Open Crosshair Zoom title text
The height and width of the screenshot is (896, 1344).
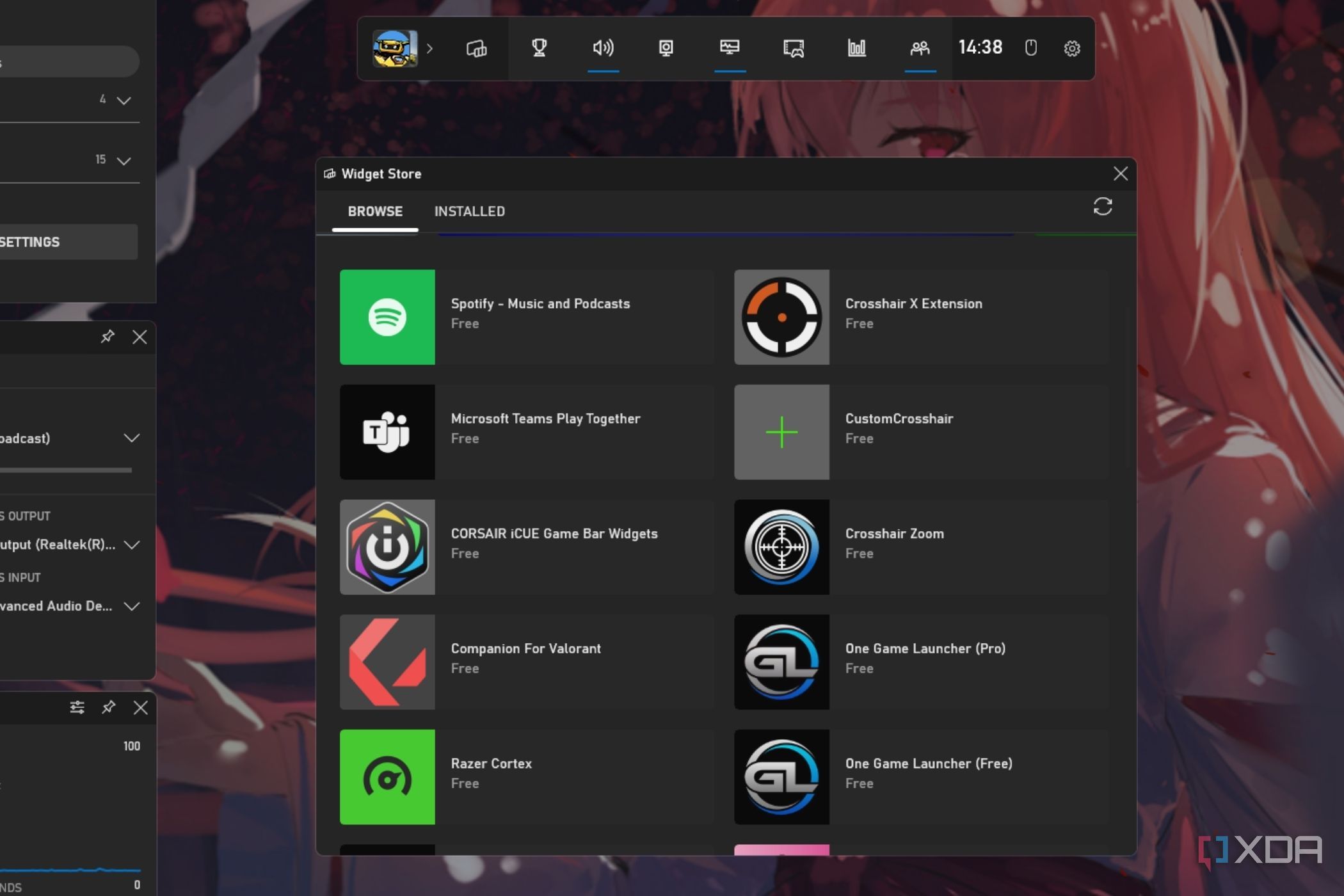894,534
